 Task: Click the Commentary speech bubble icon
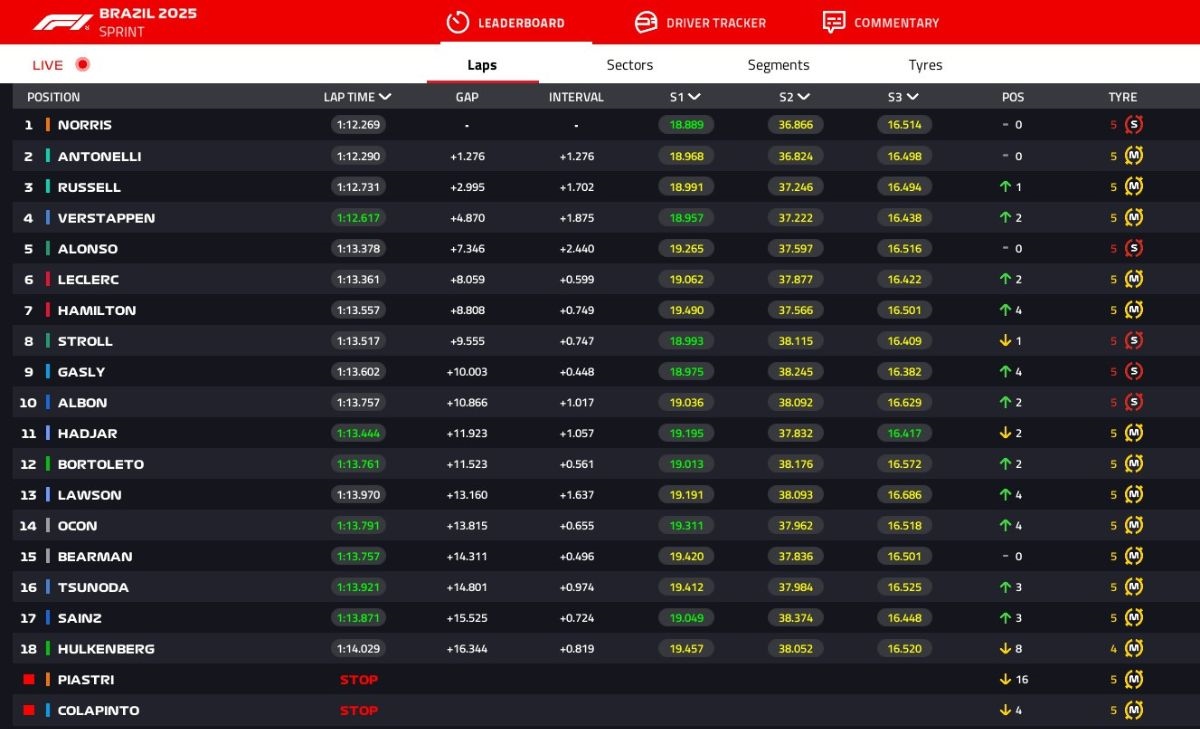[x=833, y=22]
